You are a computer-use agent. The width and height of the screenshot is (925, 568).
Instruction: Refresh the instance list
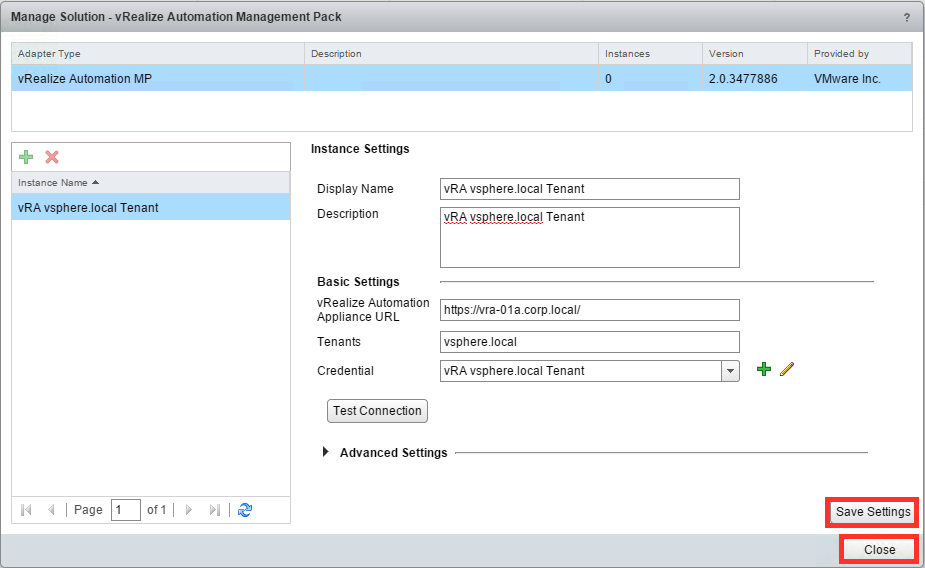click(245, 510)
